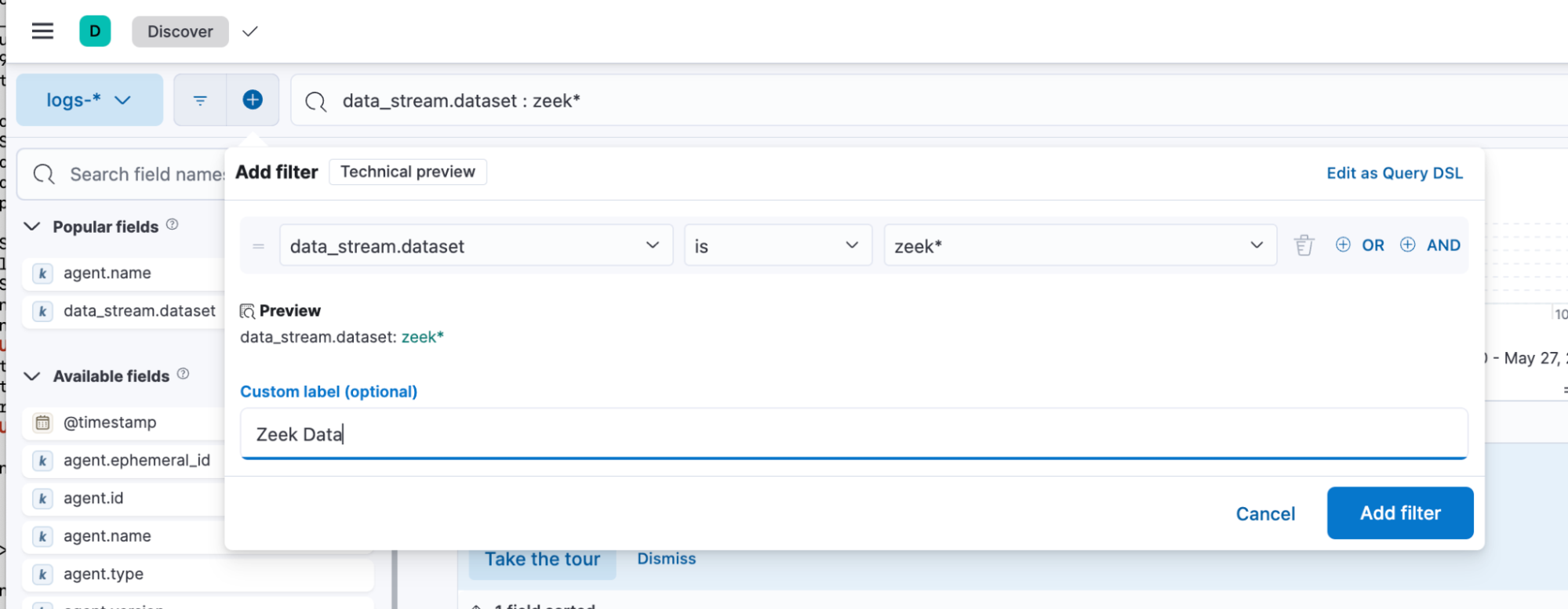Click the checkmark icon beside Discover
Viewport: 1568px width, 609px height.
250,31
